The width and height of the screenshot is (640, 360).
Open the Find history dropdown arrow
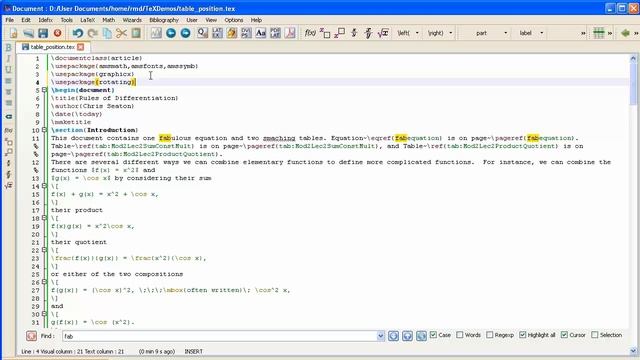(380, 336)
